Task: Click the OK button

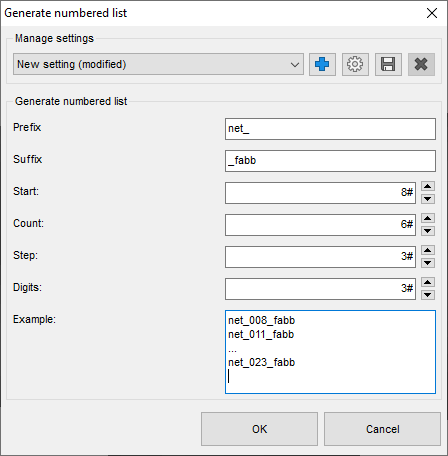Action: [259, 429]
